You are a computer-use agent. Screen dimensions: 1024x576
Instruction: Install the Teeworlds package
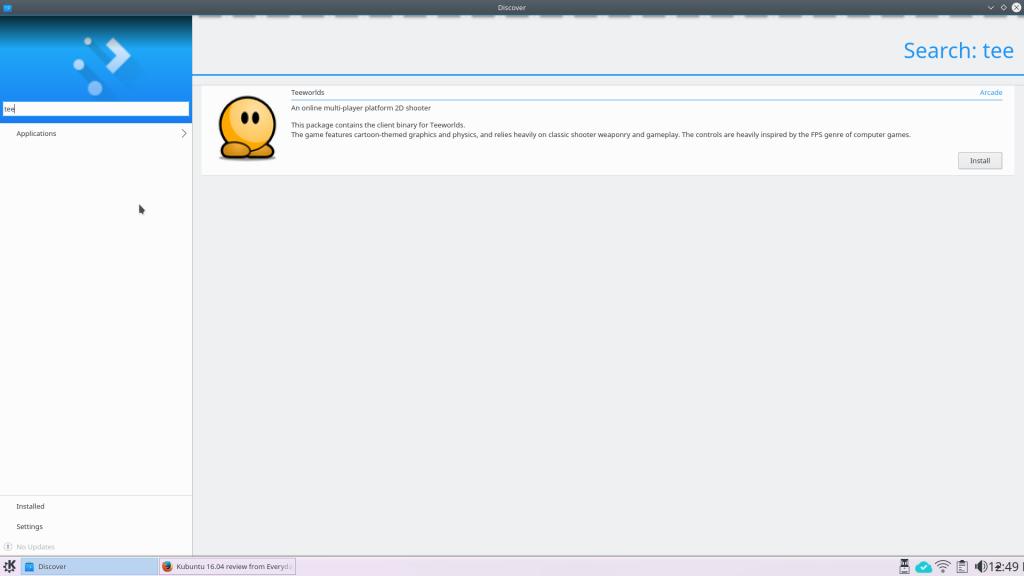(x=979, y=160)
